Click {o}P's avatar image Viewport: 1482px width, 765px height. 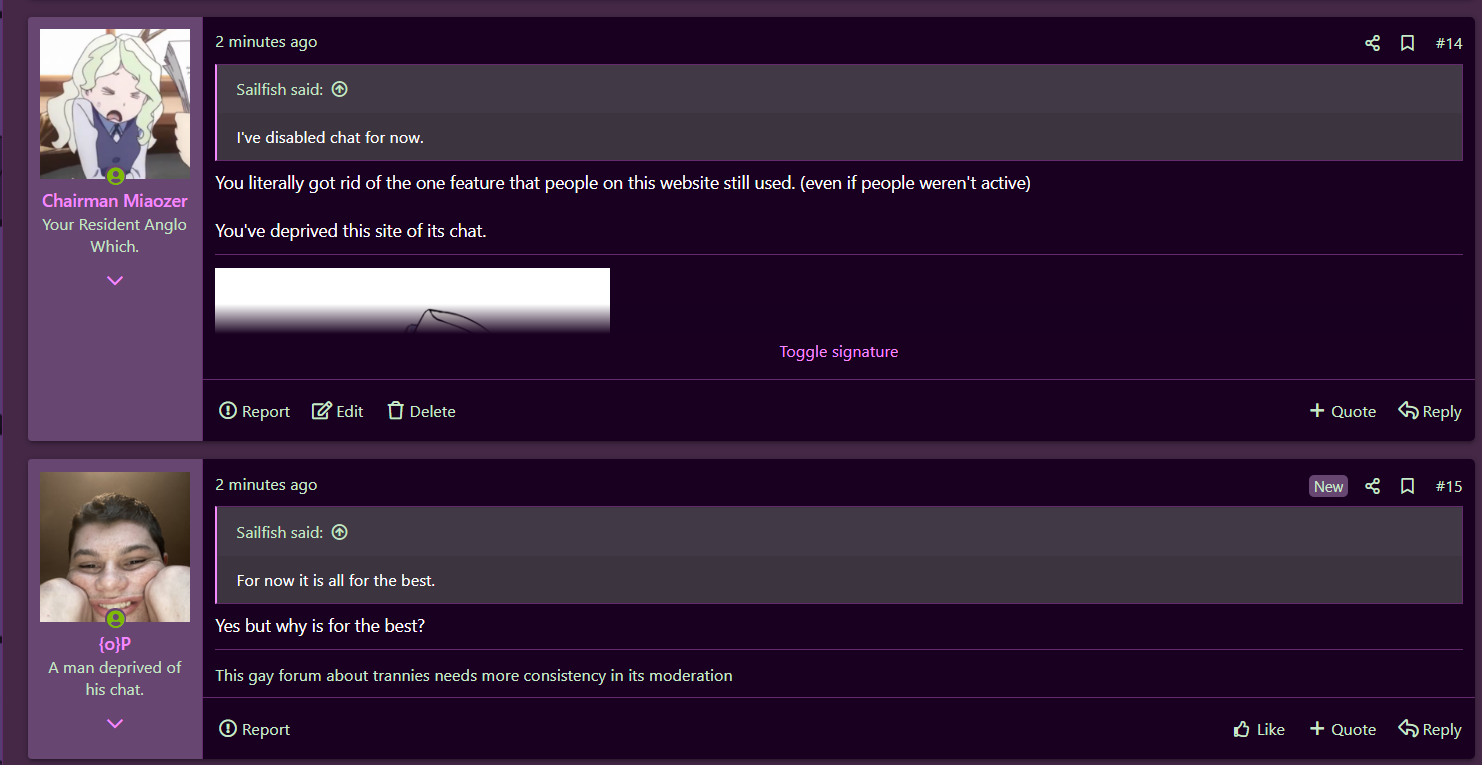pyautogui.click(x=115, y=547)
